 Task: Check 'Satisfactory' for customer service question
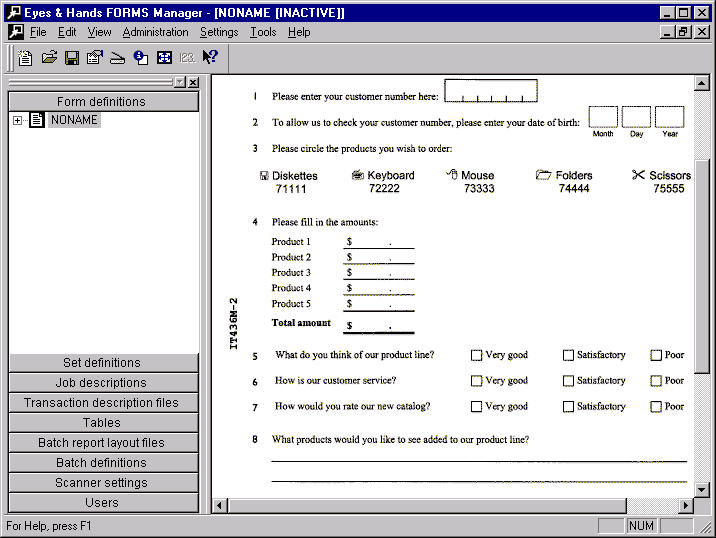(568, 381)
